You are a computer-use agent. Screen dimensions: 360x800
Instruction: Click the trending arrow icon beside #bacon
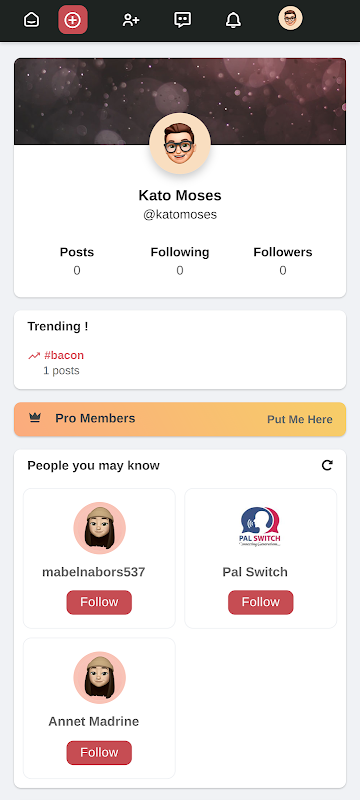[x=34, y=356]
